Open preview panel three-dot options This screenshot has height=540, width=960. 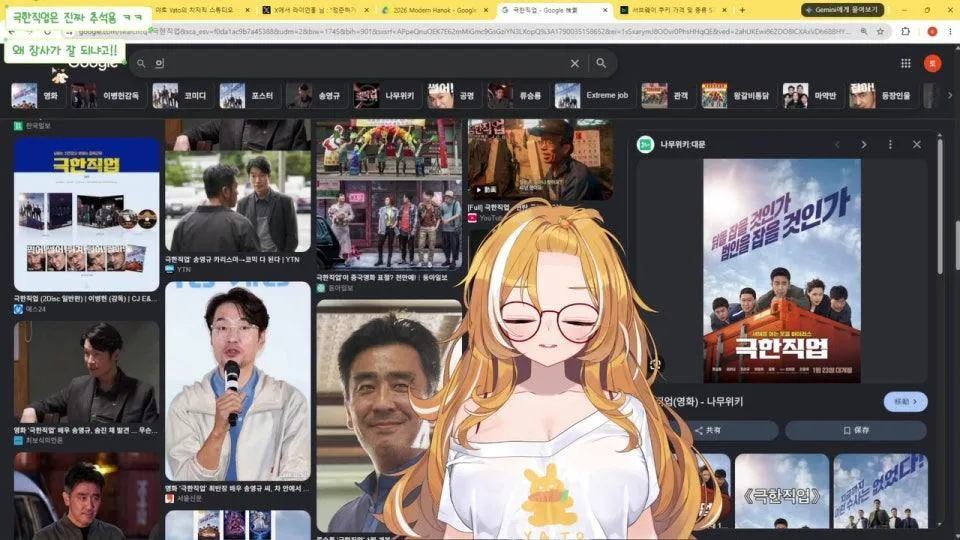(x=890, y=144)
